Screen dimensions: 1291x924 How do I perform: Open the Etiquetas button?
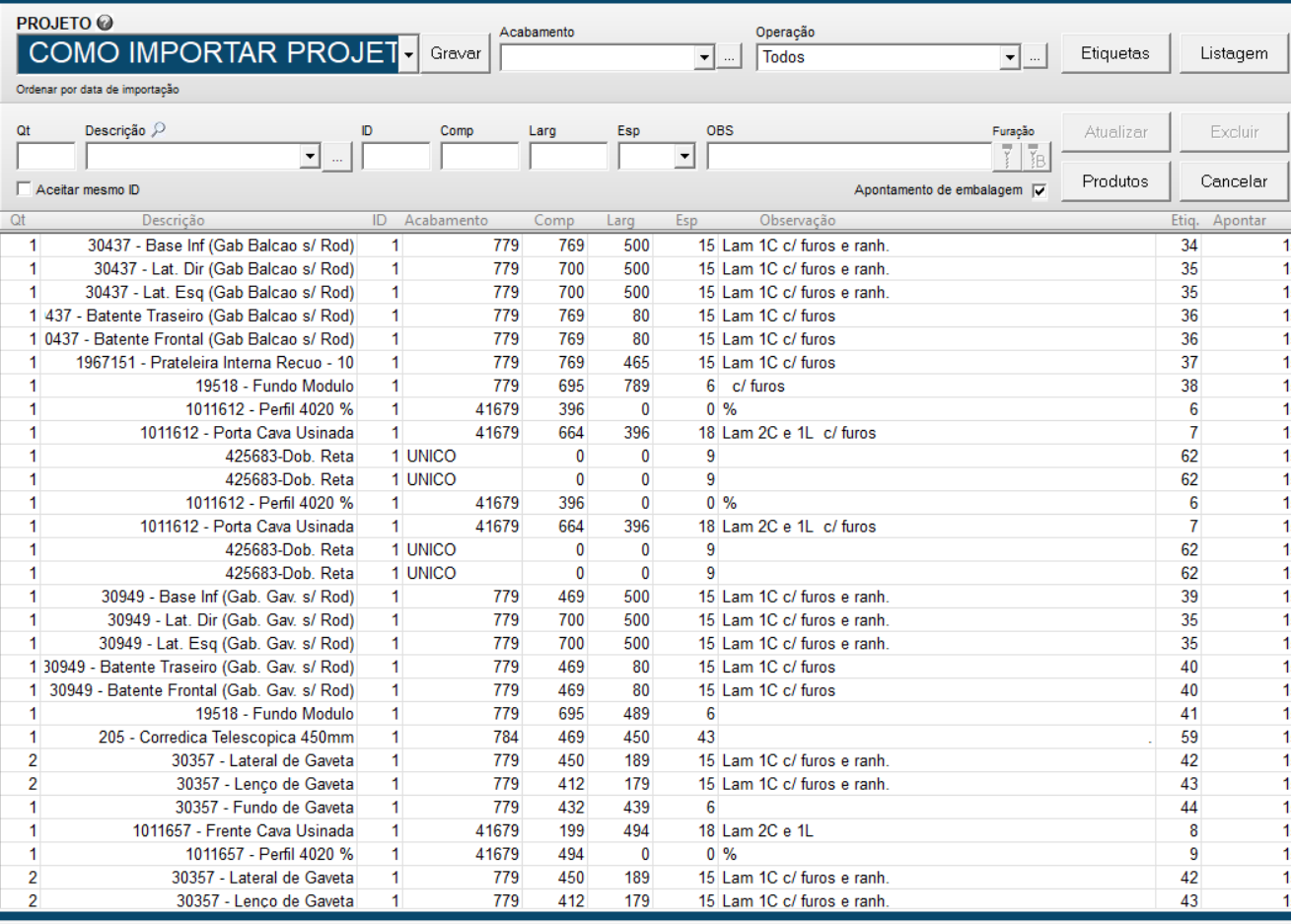(x=1115, y=53)
